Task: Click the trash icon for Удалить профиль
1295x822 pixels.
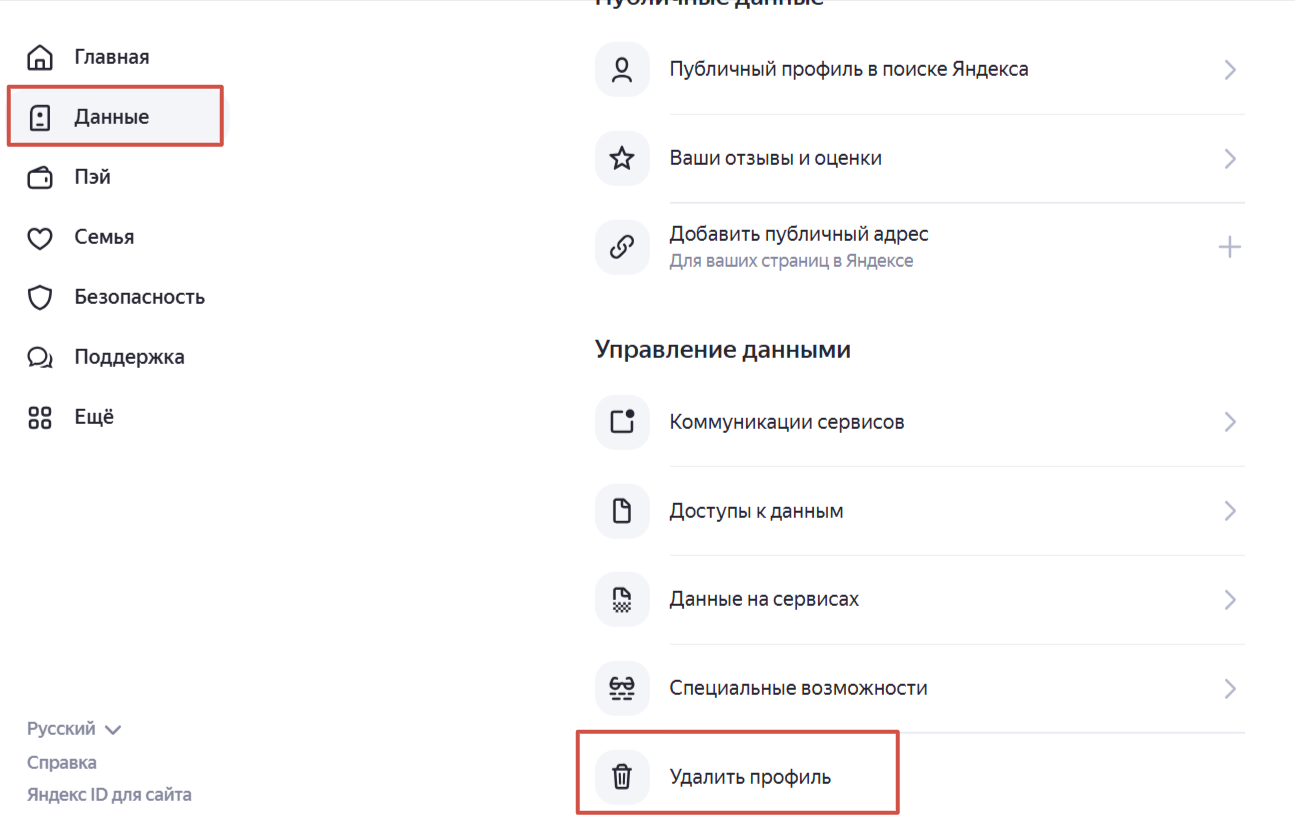Action: tap(622, 777)
